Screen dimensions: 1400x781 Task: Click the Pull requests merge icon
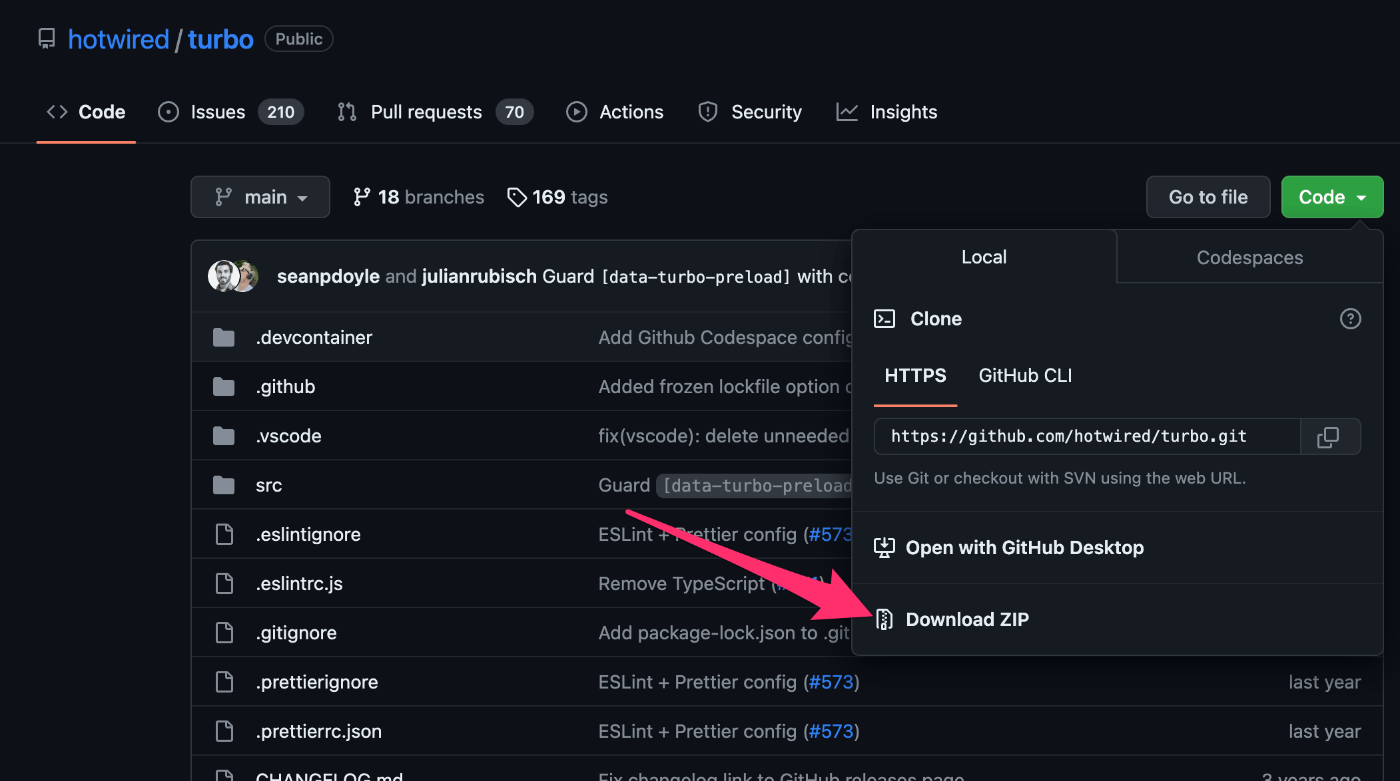(347, 112)
